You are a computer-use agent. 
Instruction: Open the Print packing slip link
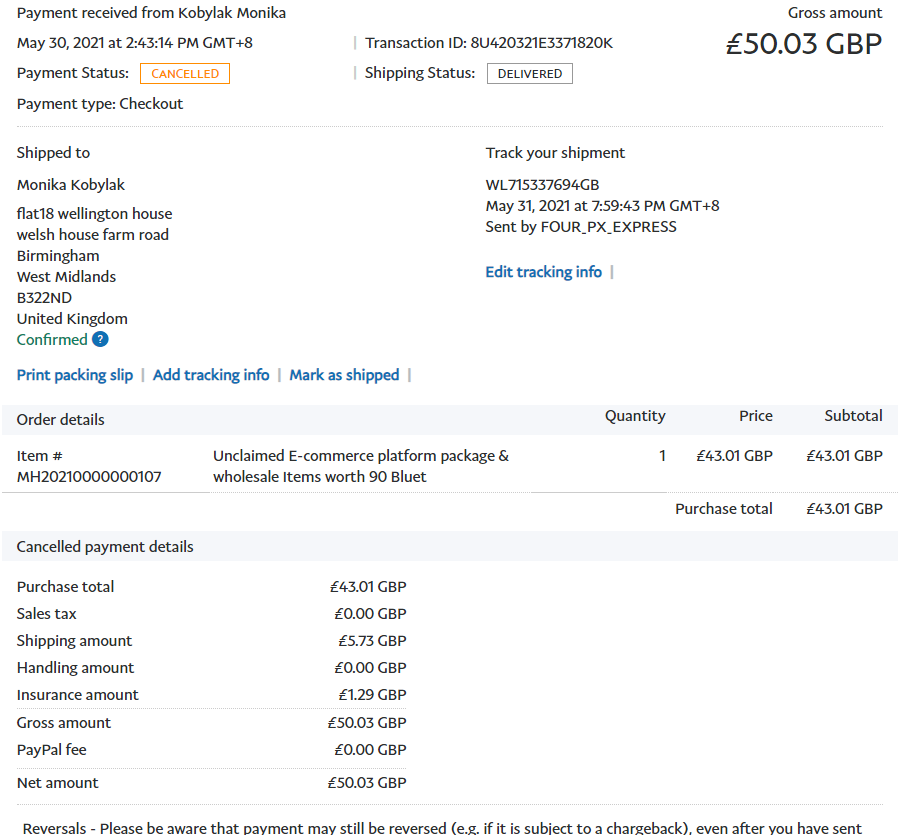coord(75,375)
